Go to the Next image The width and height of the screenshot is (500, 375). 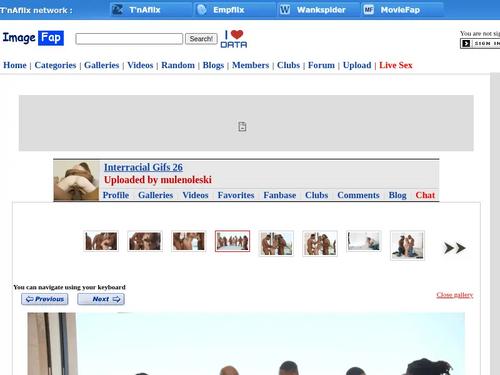coord(101,299)
